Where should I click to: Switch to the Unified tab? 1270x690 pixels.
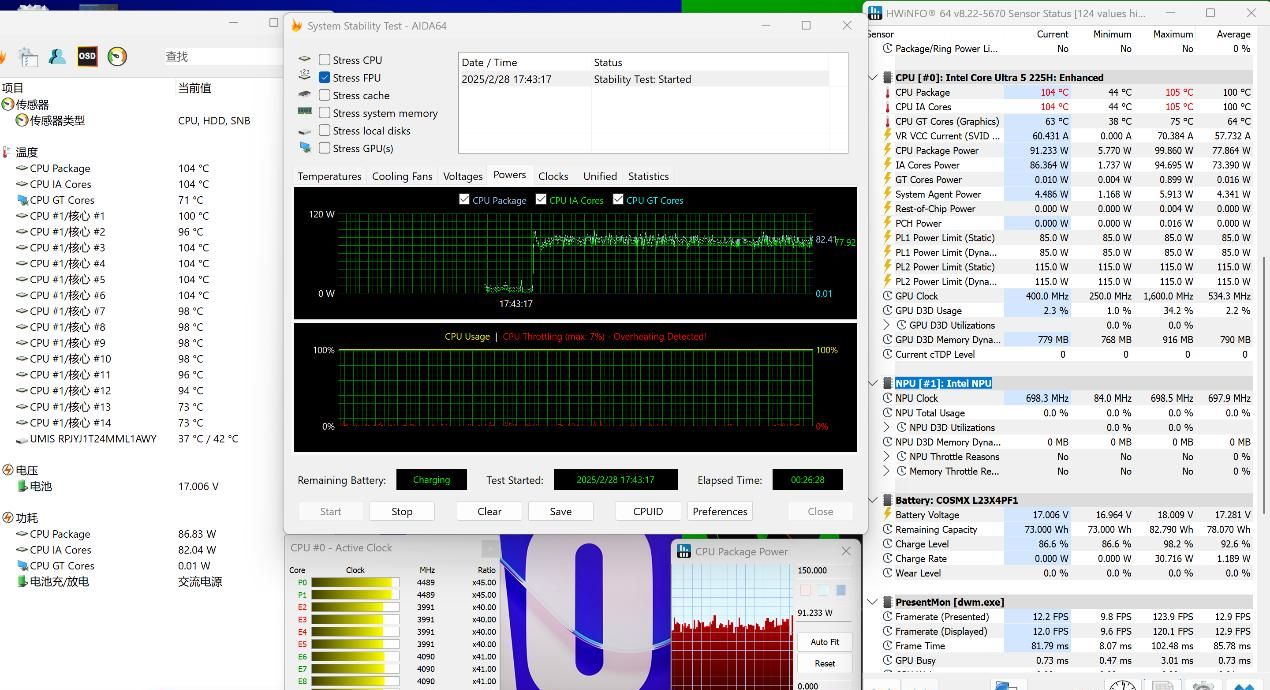(x=600, y=176)
